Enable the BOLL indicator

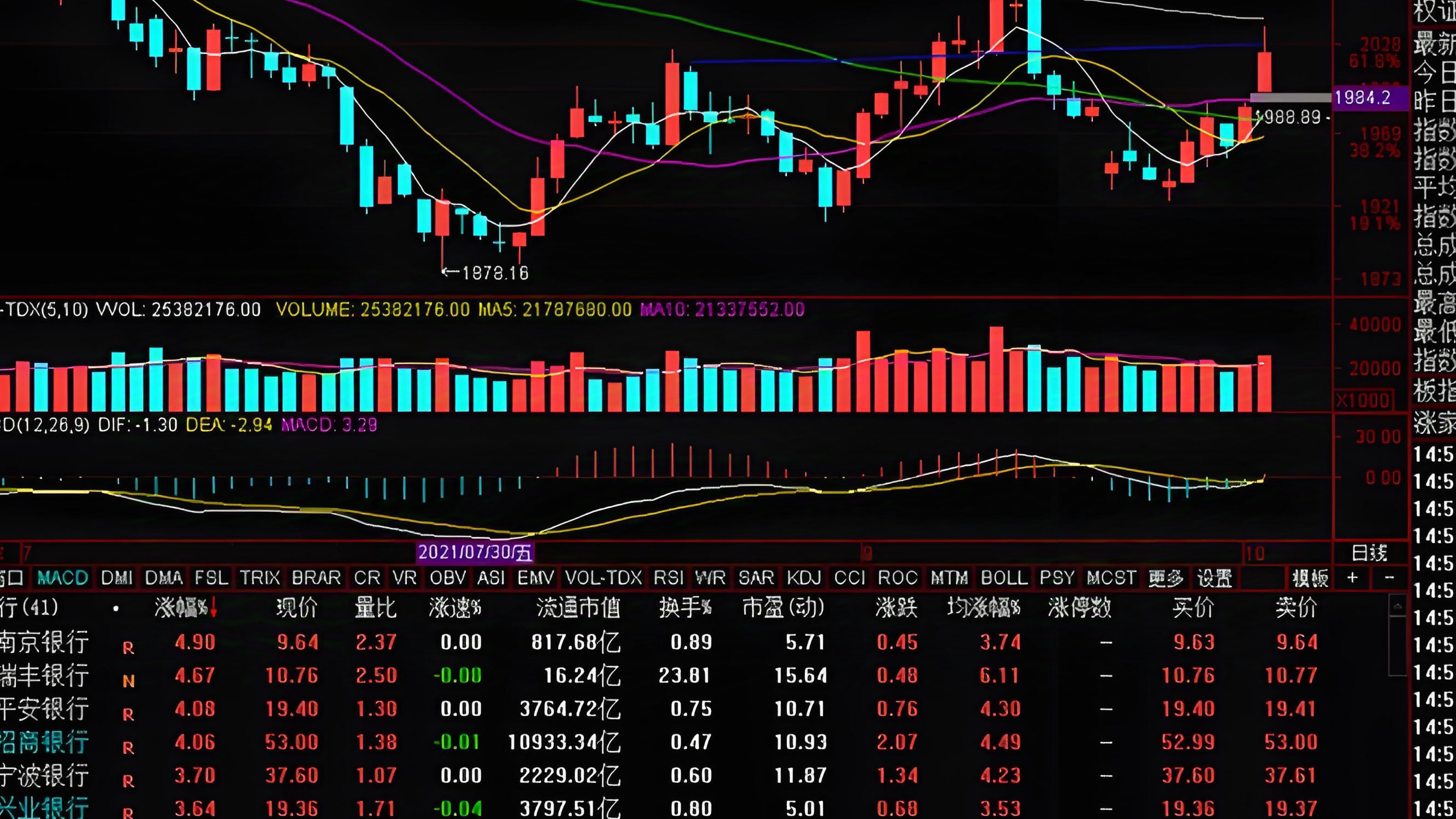pyautogui.click(x=1004, y=578)
